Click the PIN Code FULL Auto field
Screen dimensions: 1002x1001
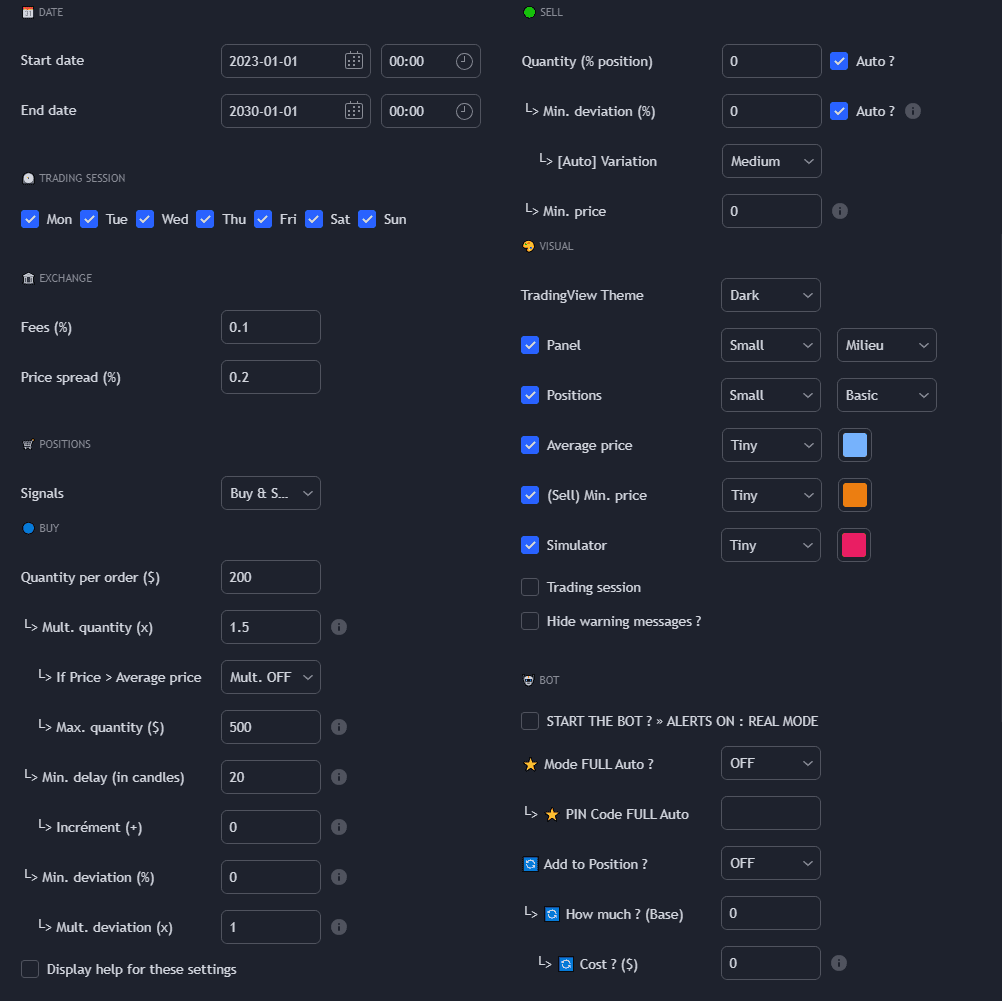click(x=770, y=813)
